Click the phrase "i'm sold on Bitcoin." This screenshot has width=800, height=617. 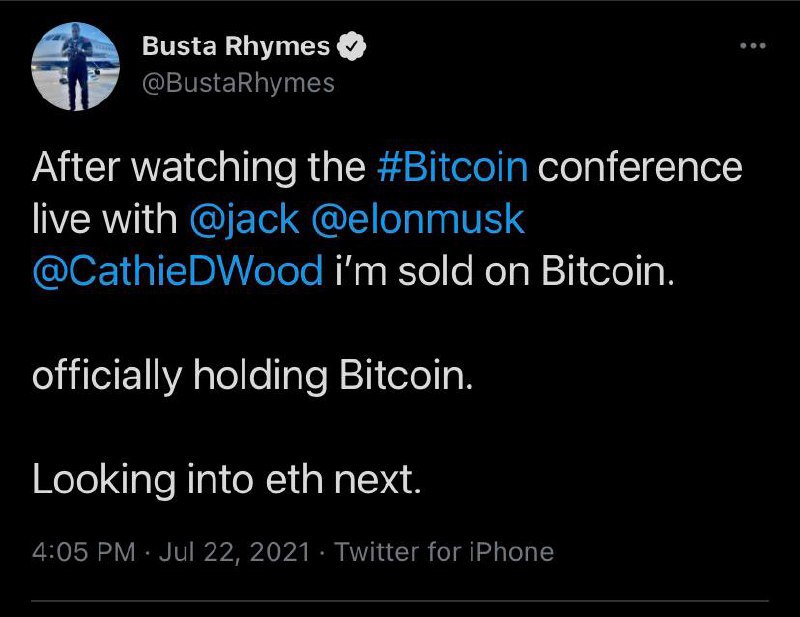point(504,272)
